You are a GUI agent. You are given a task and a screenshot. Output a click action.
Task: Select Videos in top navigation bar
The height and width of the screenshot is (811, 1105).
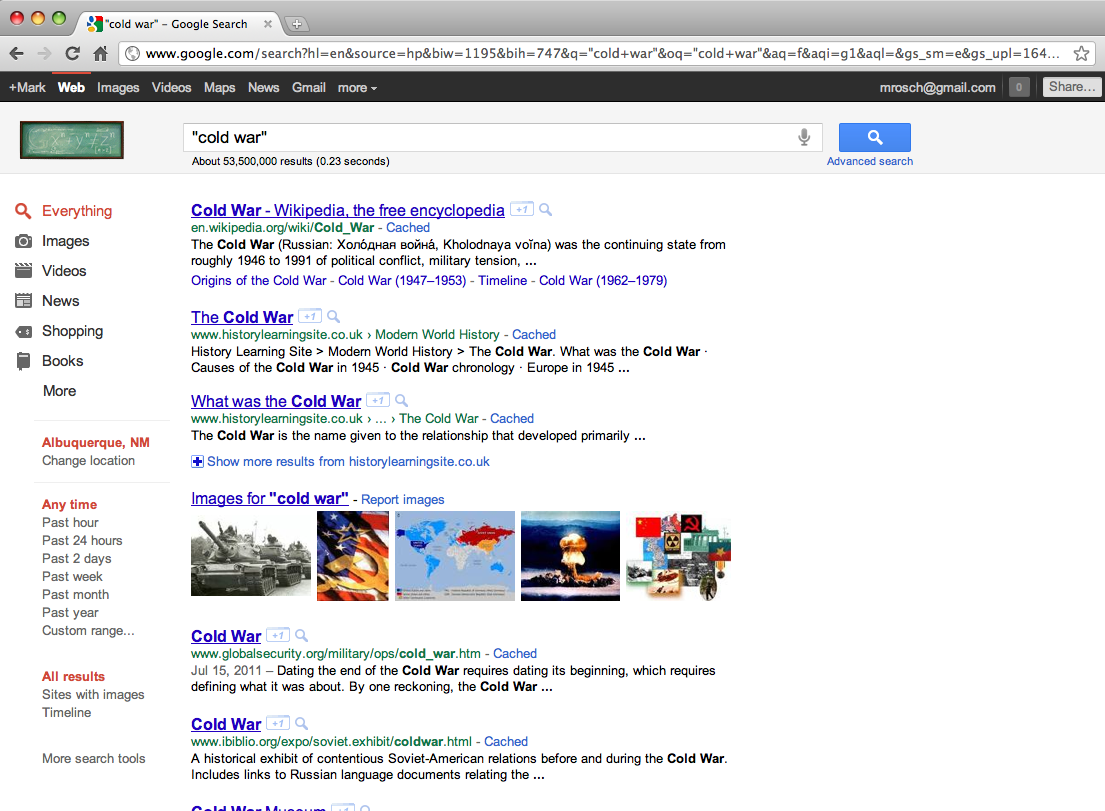[171, 87]
